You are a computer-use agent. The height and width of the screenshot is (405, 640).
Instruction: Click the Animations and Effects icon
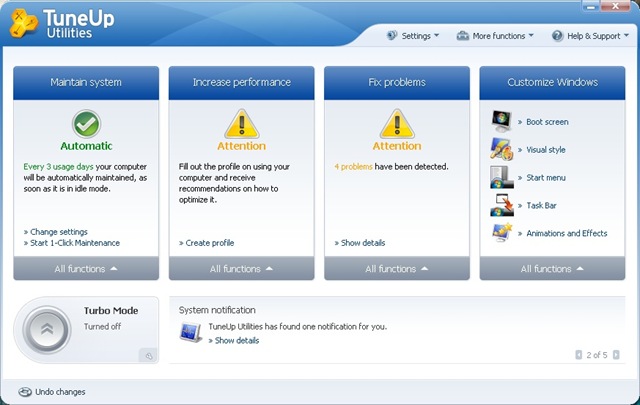502,232
